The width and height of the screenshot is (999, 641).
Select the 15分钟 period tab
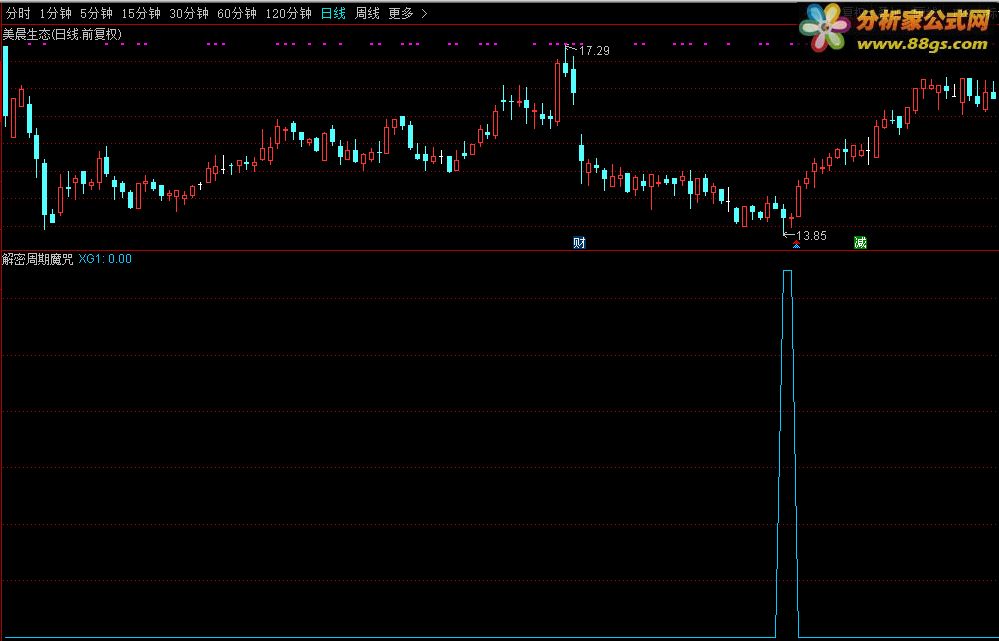141,13
